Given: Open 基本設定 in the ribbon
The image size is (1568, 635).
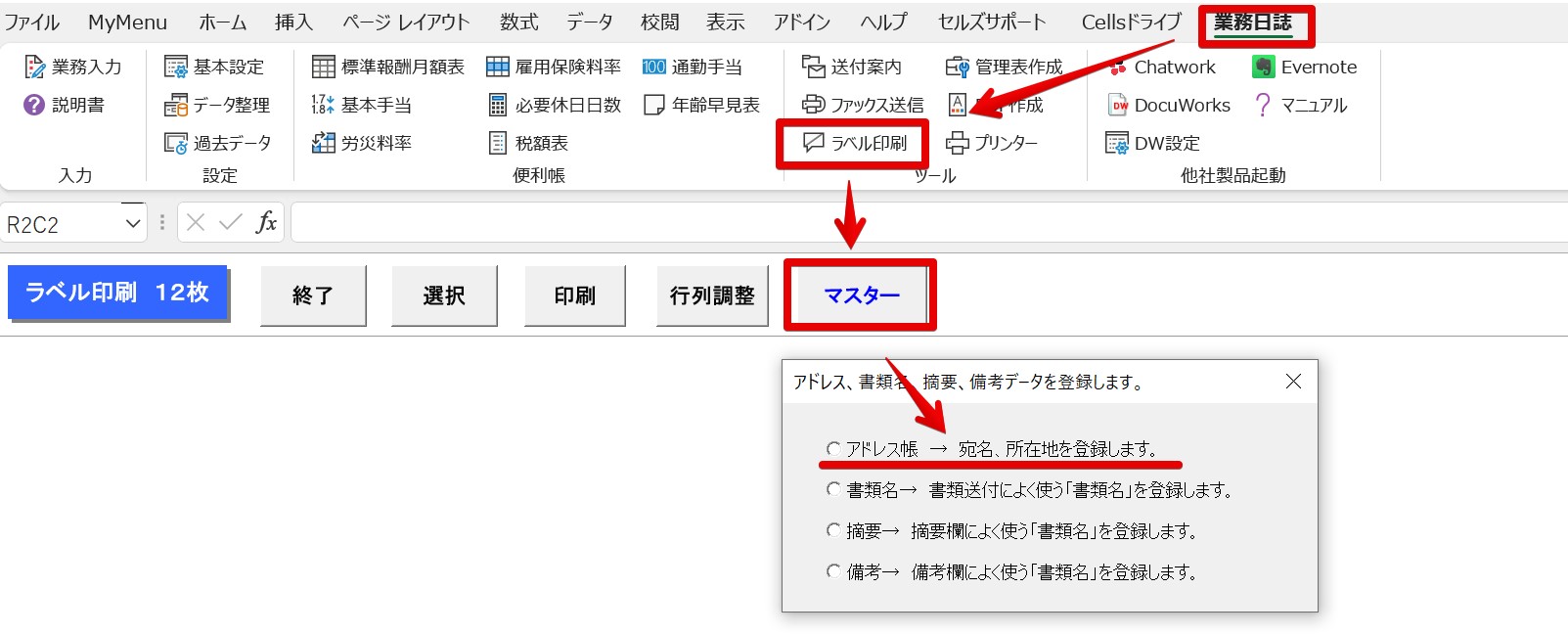Looking at the screenshot, I should [214, 67].
